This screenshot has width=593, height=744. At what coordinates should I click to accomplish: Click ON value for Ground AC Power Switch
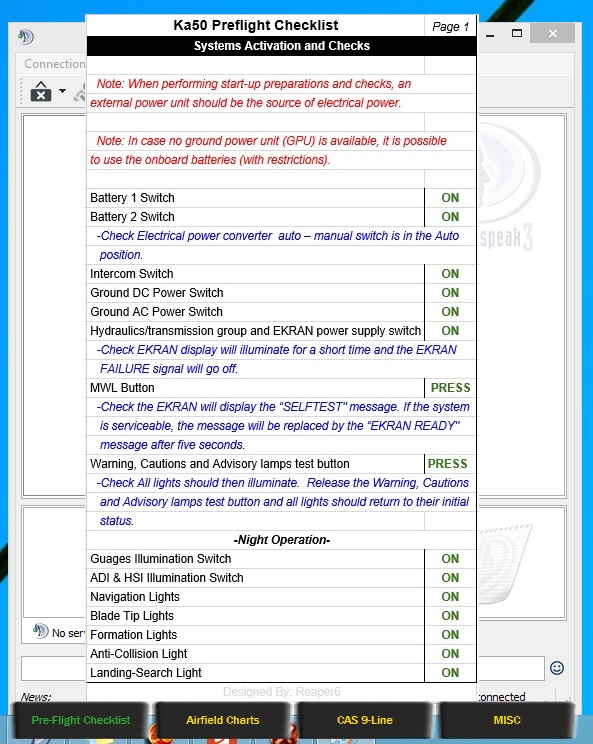(450, 312)
